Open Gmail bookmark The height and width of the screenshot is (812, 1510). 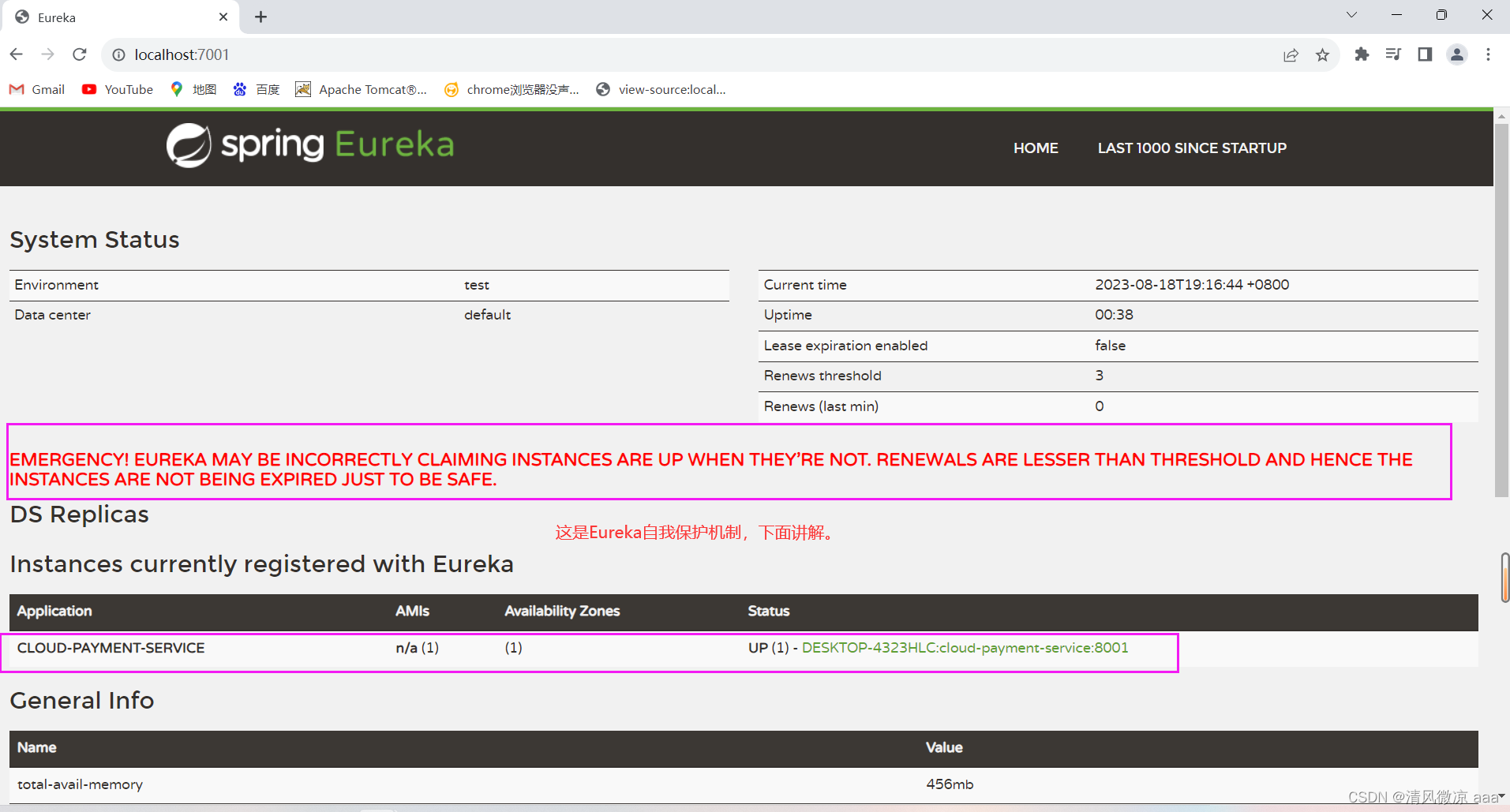coord(37,89)
